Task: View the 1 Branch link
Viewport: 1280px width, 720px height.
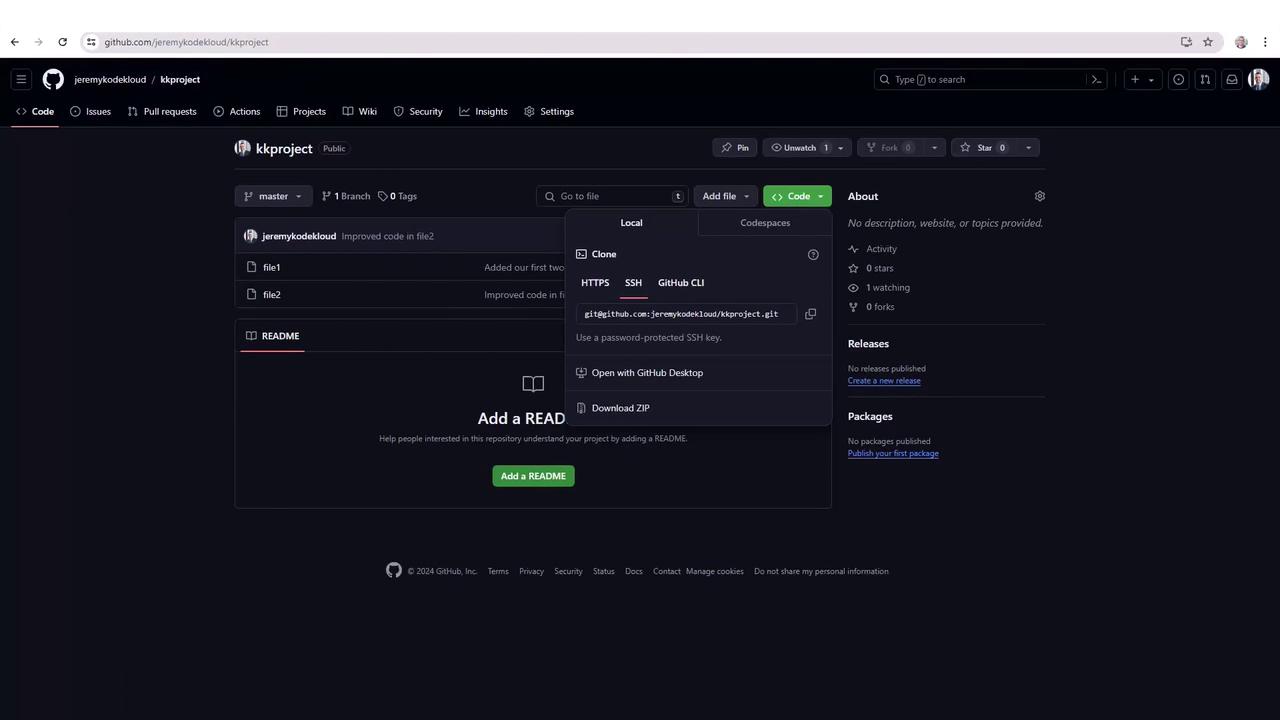Action: click(x=346, y=197)
